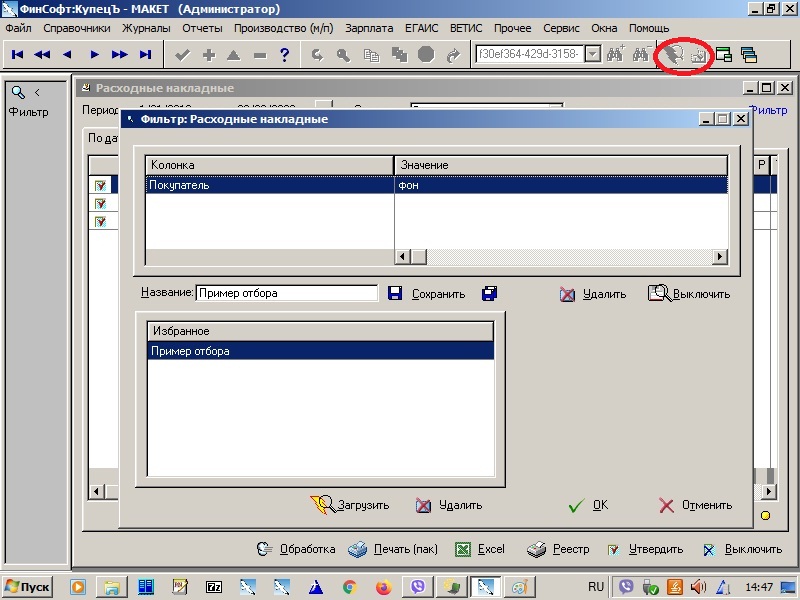
Task: Click the Название input field
Action: tap(287, 293)
